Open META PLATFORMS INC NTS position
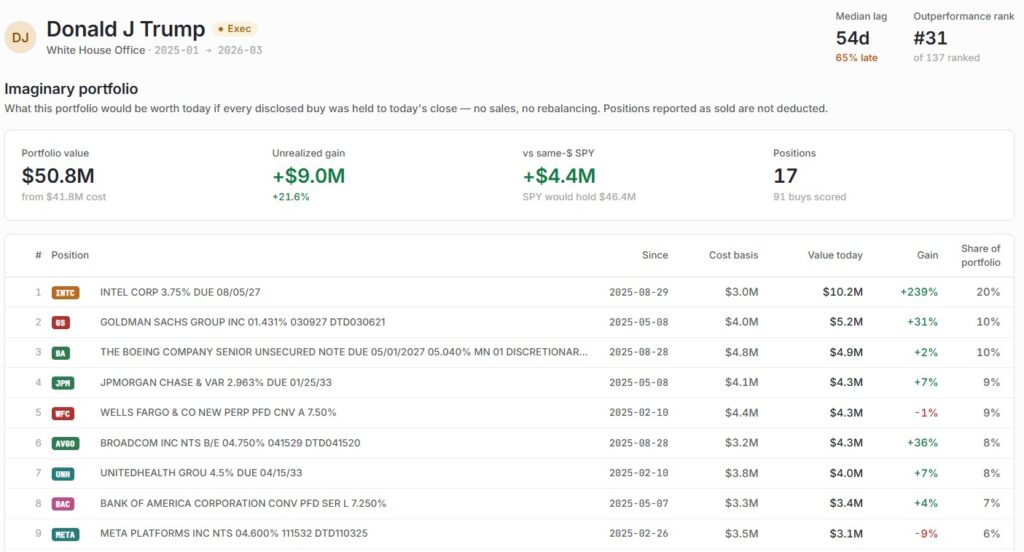The width and height of the screenshot is (1024, 552). 509,534
